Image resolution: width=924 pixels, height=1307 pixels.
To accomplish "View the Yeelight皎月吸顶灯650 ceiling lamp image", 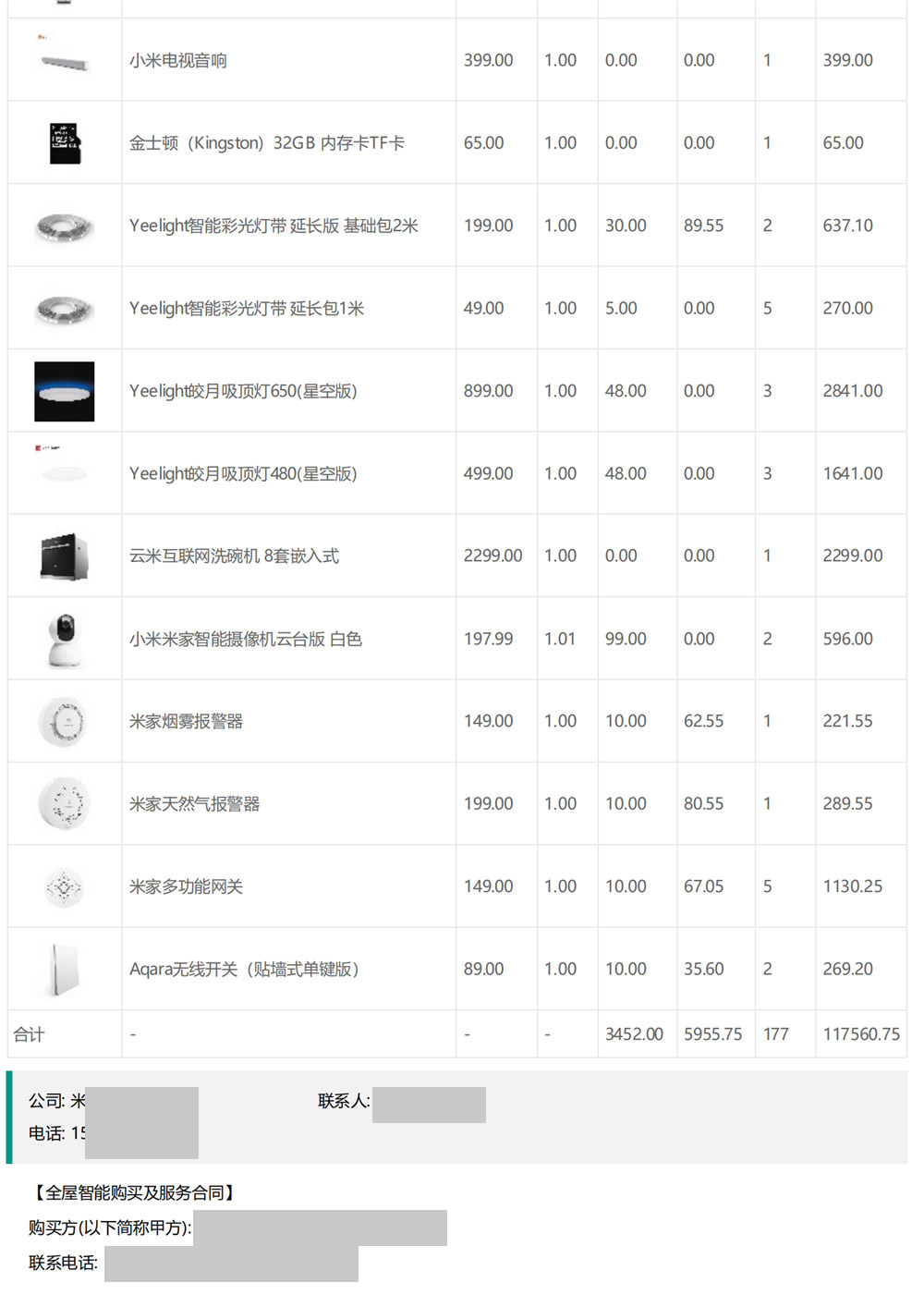I will [65, 392].
